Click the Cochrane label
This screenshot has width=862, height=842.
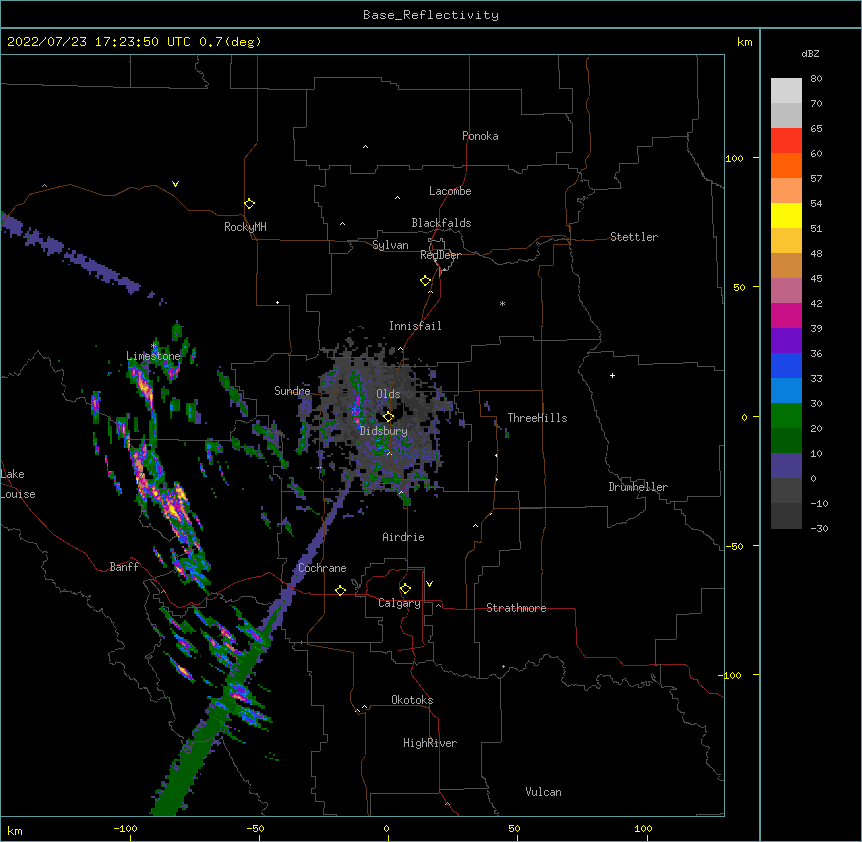[x=322, y=568]
